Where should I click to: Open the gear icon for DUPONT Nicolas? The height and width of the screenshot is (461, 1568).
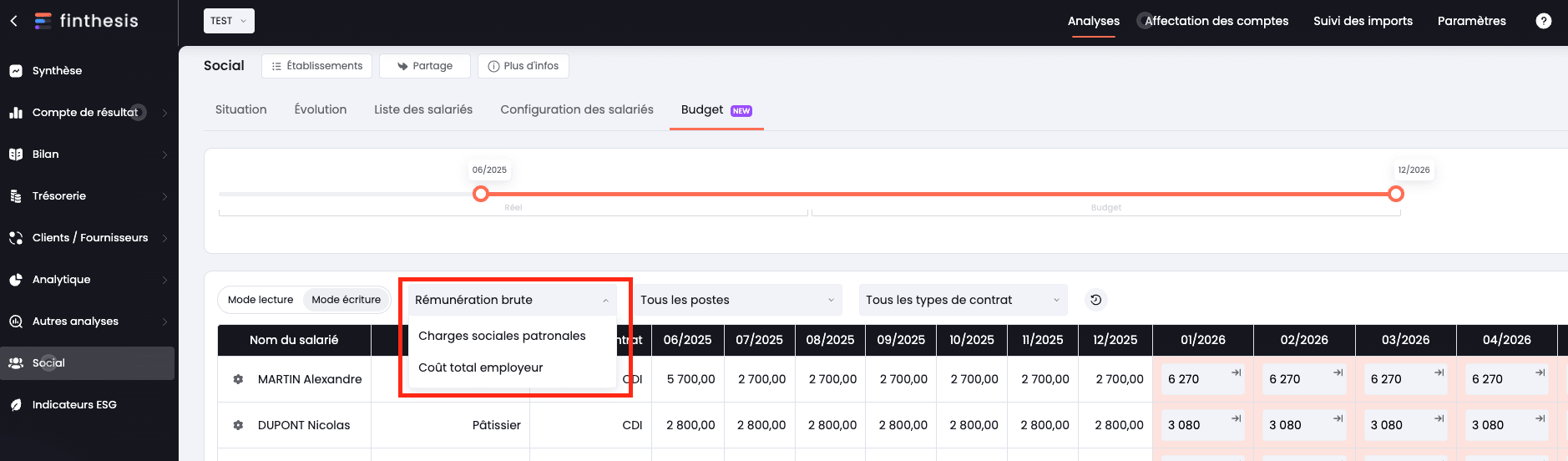238,425
